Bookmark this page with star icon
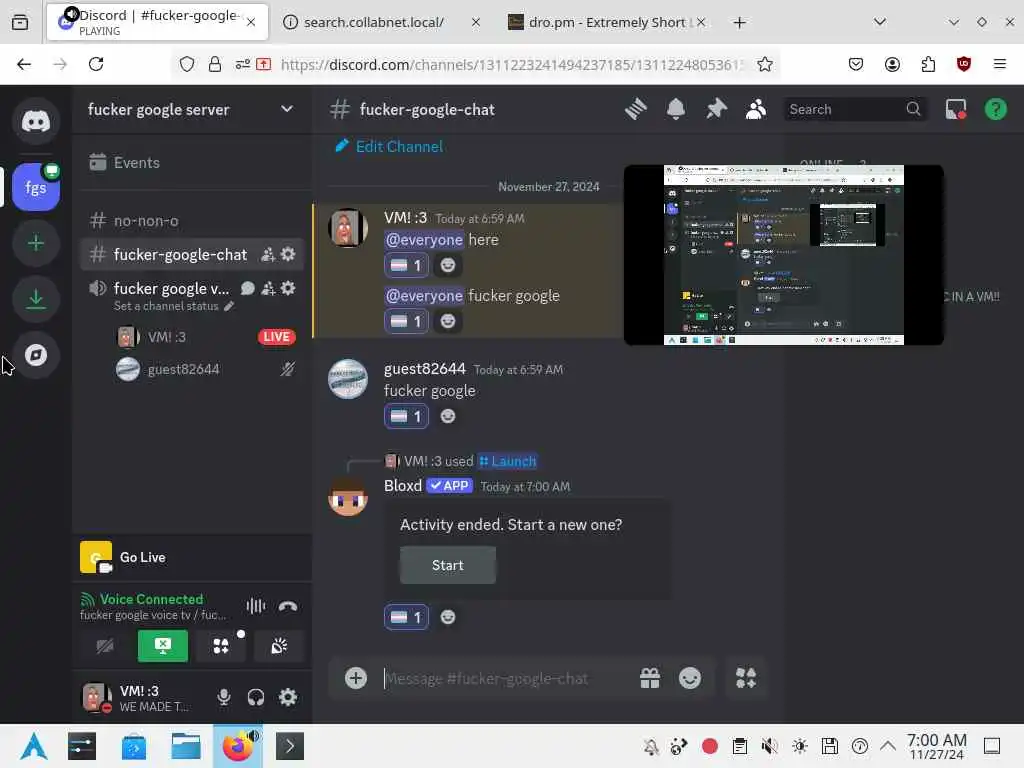1024x768 pixels. coord(765,64)
